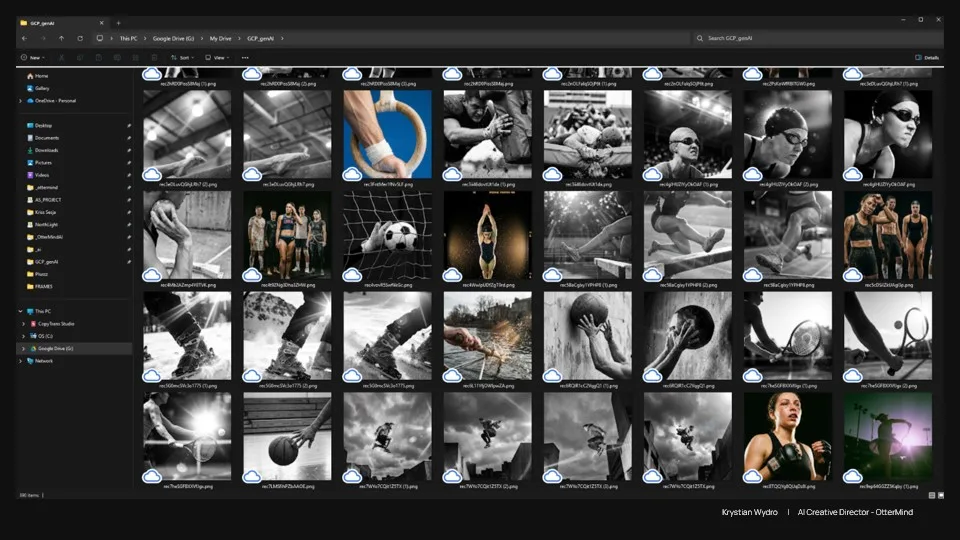The width and height of the screenshot is (960, 540).
Task: Switch to details list view in status bar
Action: [932, 495]
